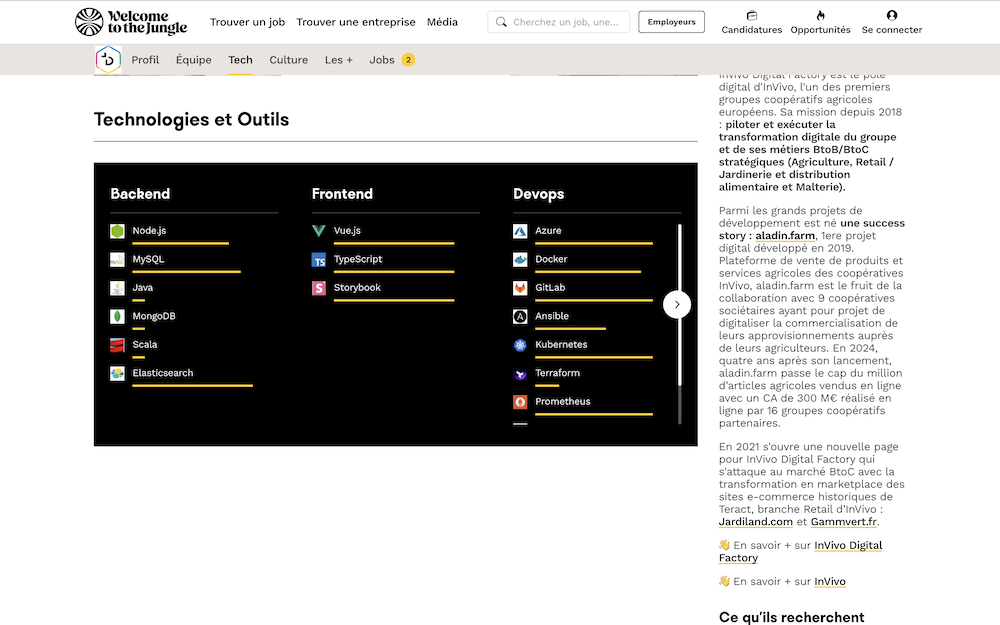Screen dimensions: 1000x625
Task: Click the Kubernetes icon in Devops
Action: (520, 345)
